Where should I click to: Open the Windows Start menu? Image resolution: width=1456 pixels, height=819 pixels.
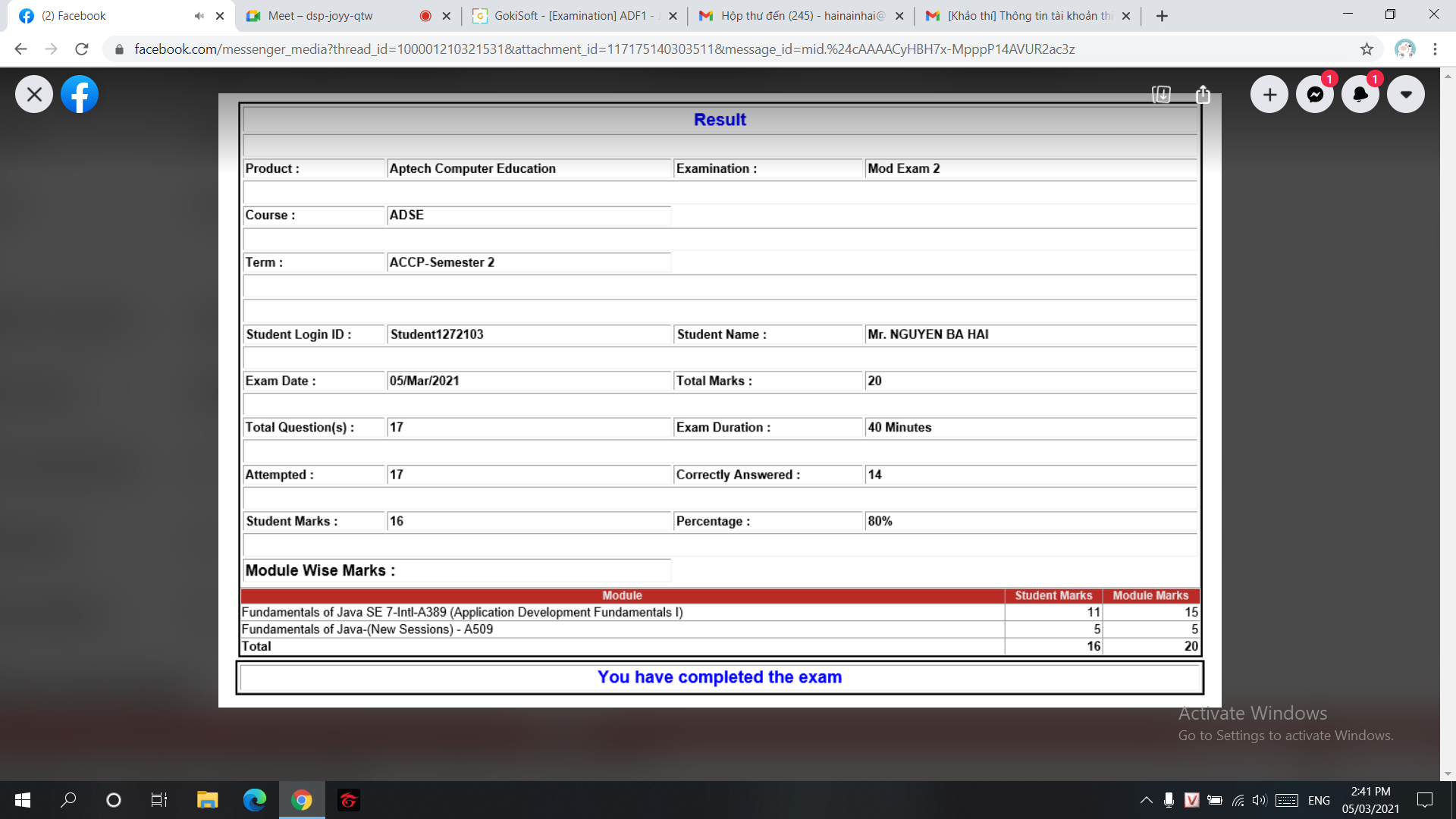tap(23, 800)
